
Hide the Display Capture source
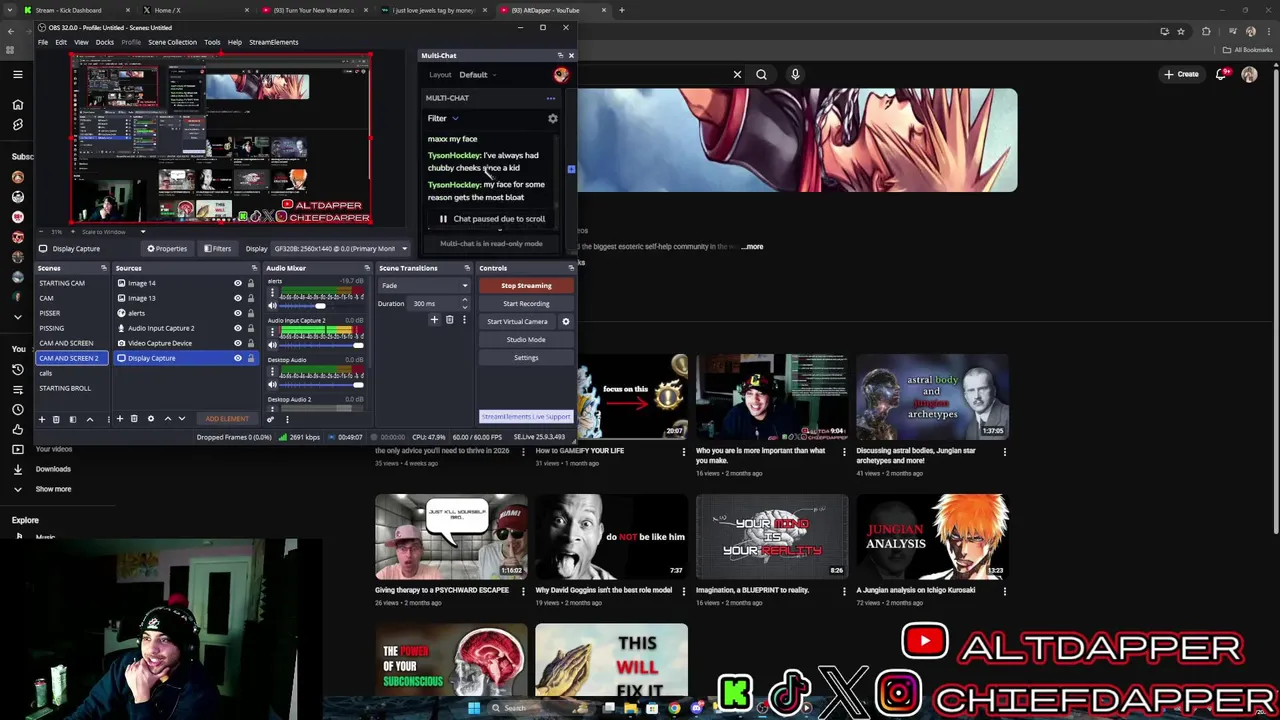238,358
